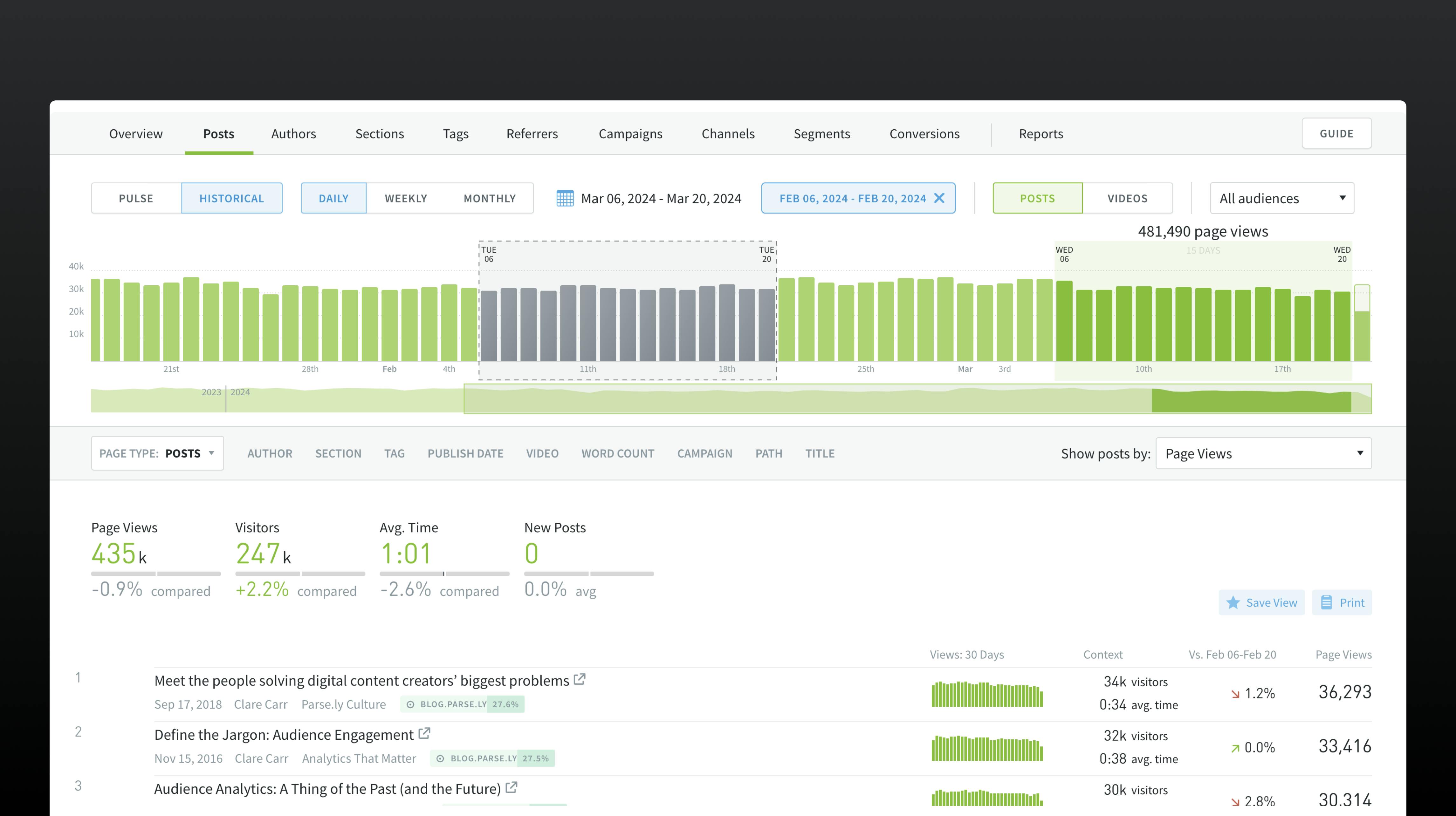Click Parse.ly Culture section link
The height and width of the screenshot is (816, 1456).
pyautogui.click(x=343, y=704)
